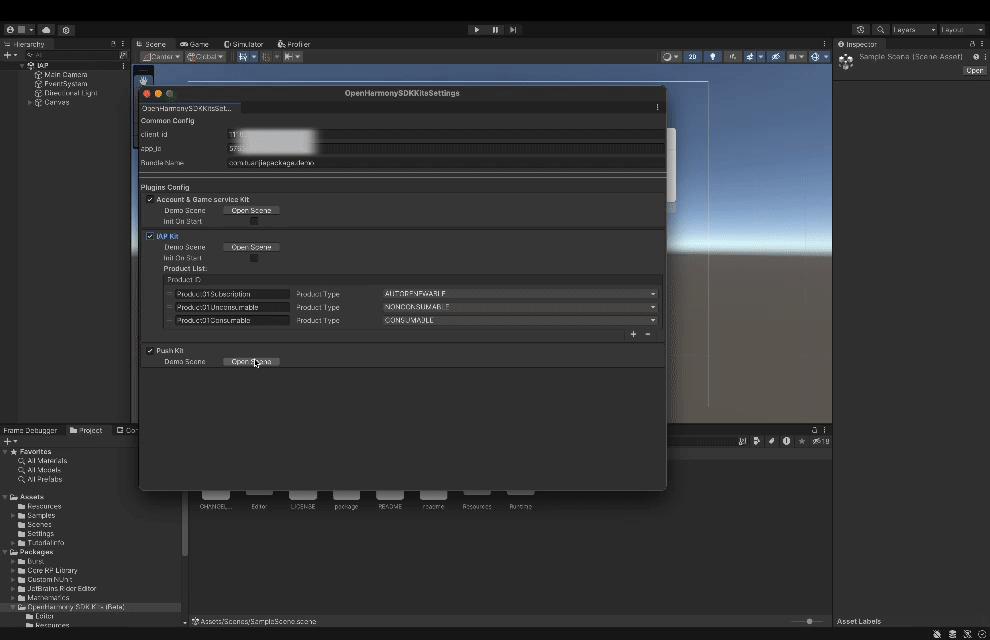Click the + button to add a product
Viewport: 990px width, 640px height.
[632, 334]
